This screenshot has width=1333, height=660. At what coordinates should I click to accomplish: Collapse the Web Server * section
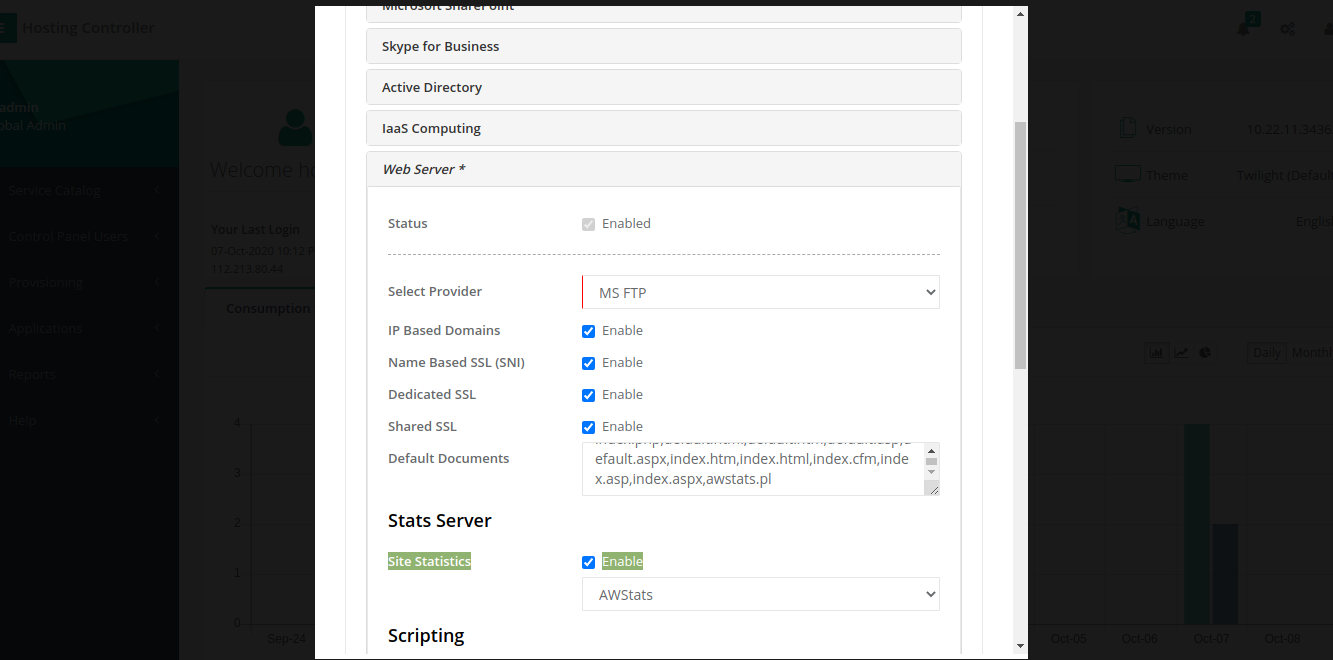[x=664, y=169]
